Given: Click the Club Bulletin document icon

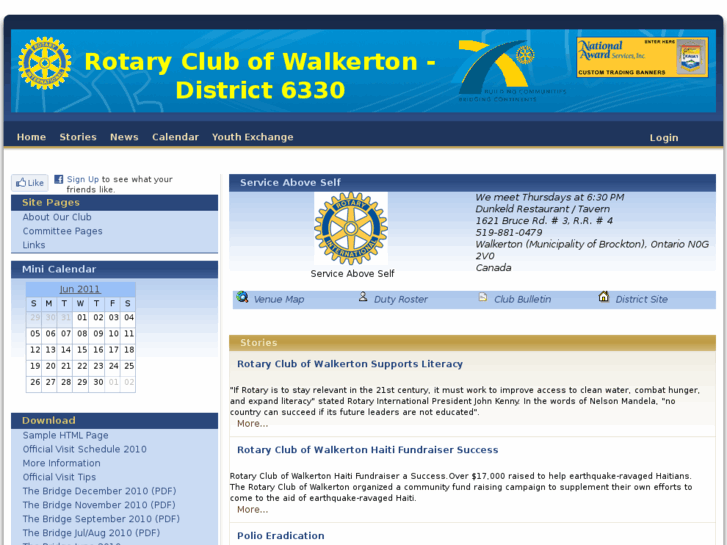Looking at the screenshot, I should 483,297.
